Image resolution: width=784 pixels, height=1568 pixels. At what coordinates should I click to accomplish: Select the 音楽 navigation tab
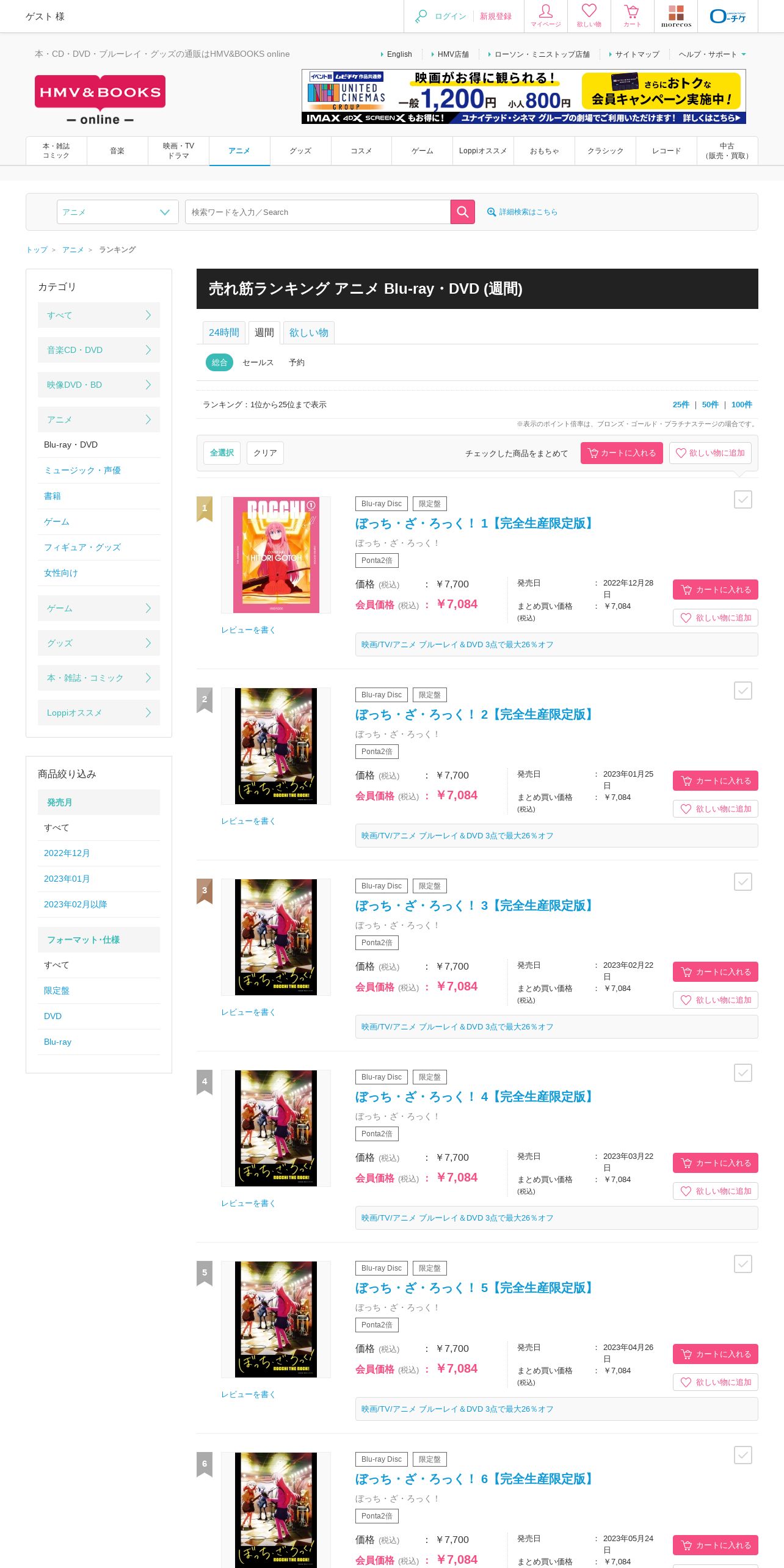[117, 151]
